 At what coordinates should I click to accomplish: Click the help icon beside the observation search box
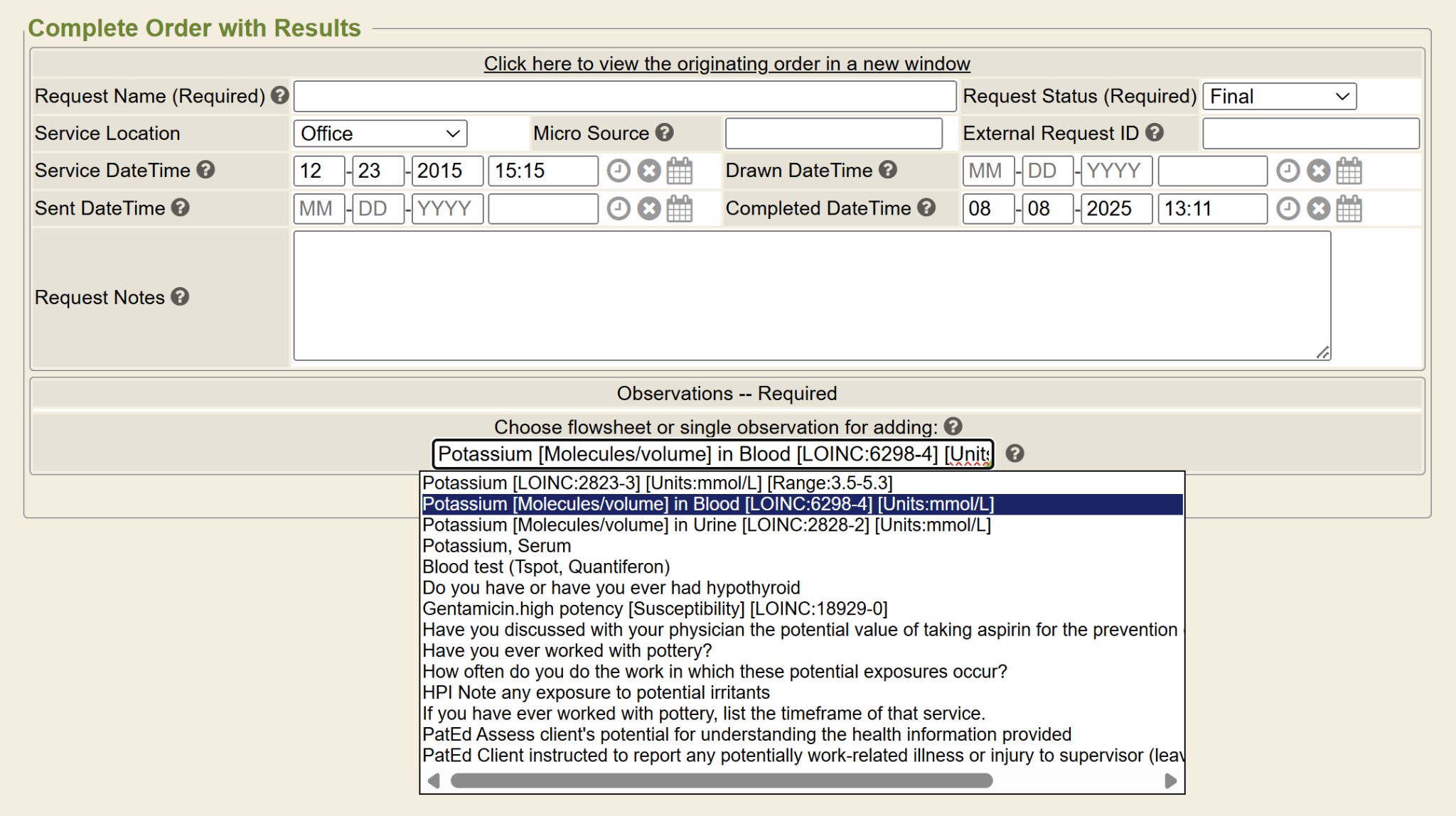point(1015,453)
